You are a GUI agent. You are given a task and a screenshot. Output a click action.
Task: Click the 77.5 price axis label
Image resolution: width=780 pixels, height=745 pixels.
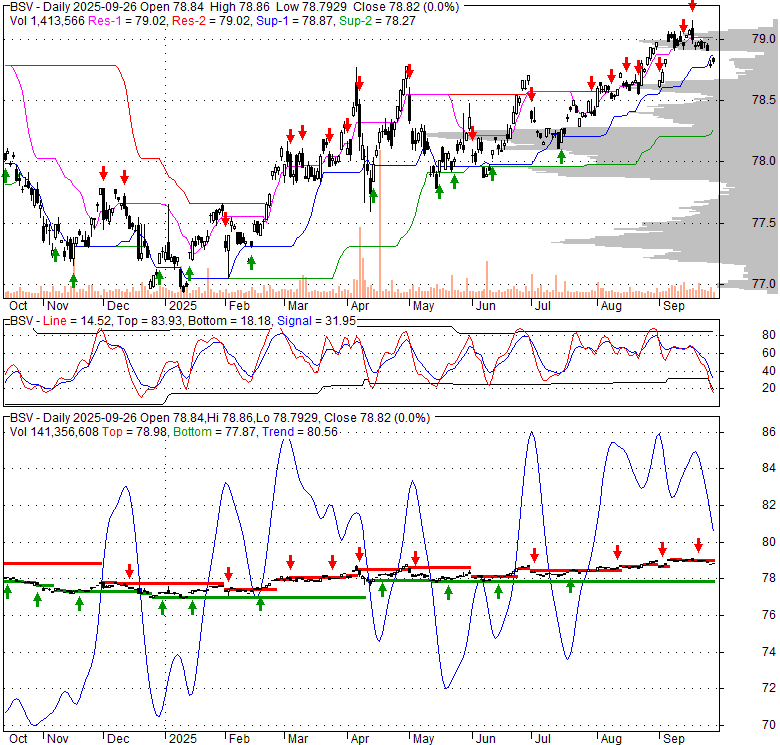pos(763,222)
